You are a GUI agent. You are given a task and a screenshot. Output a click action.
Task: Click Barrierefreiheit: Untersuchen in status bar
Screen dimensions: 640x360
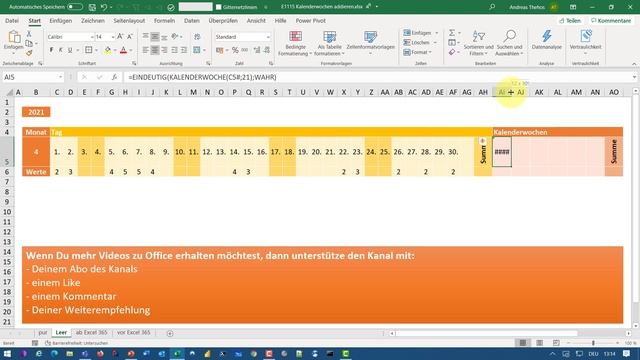tap(76, 343)
